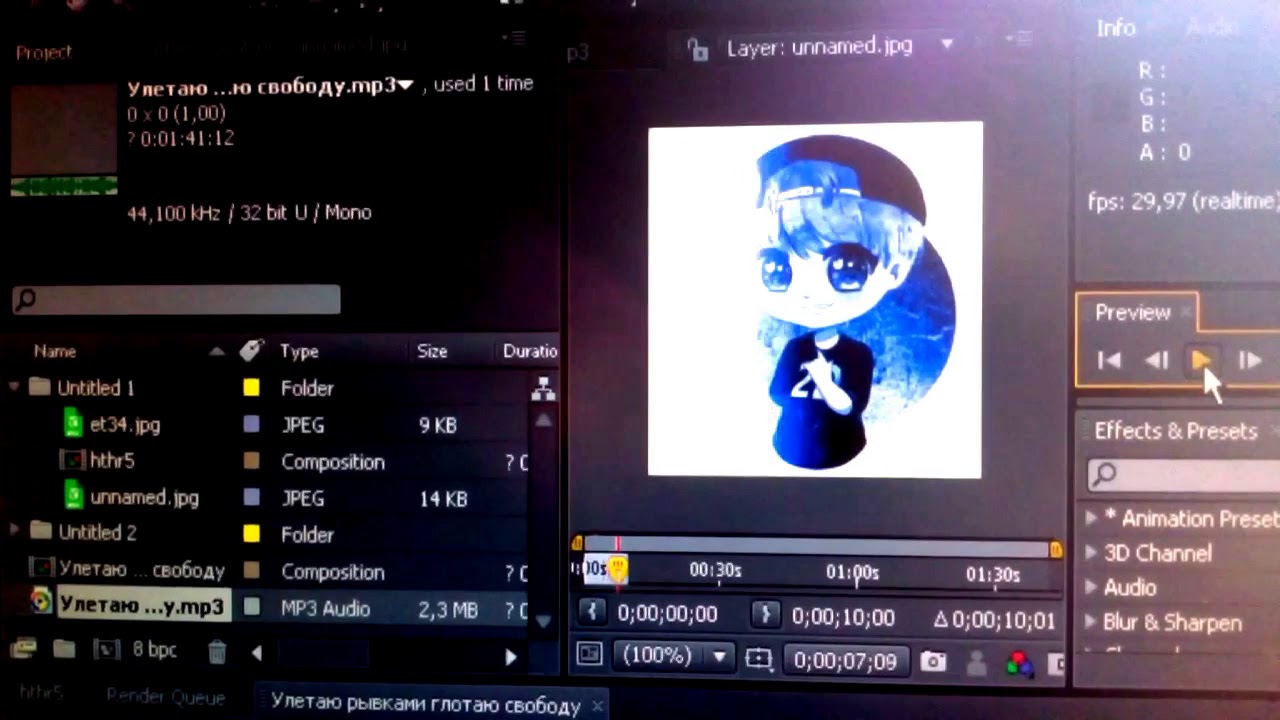Select the Preview panel tab
Viewport: 1280px width, 720px height.
pyautogui.click(x=1132, y=312)
